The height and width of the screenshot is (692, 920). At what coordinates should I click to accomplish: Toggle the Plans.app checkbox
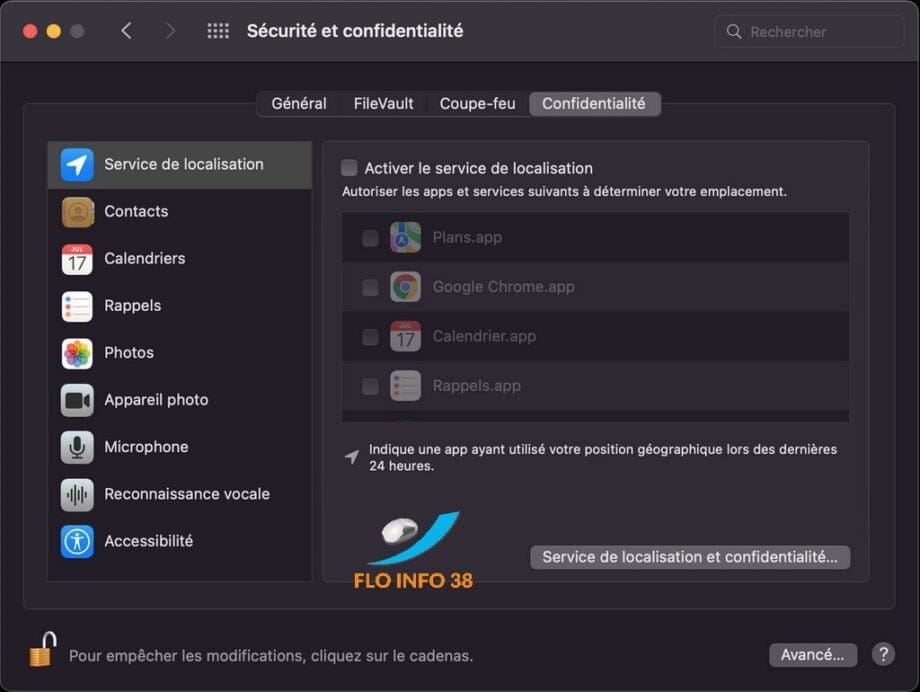(370, 238)
